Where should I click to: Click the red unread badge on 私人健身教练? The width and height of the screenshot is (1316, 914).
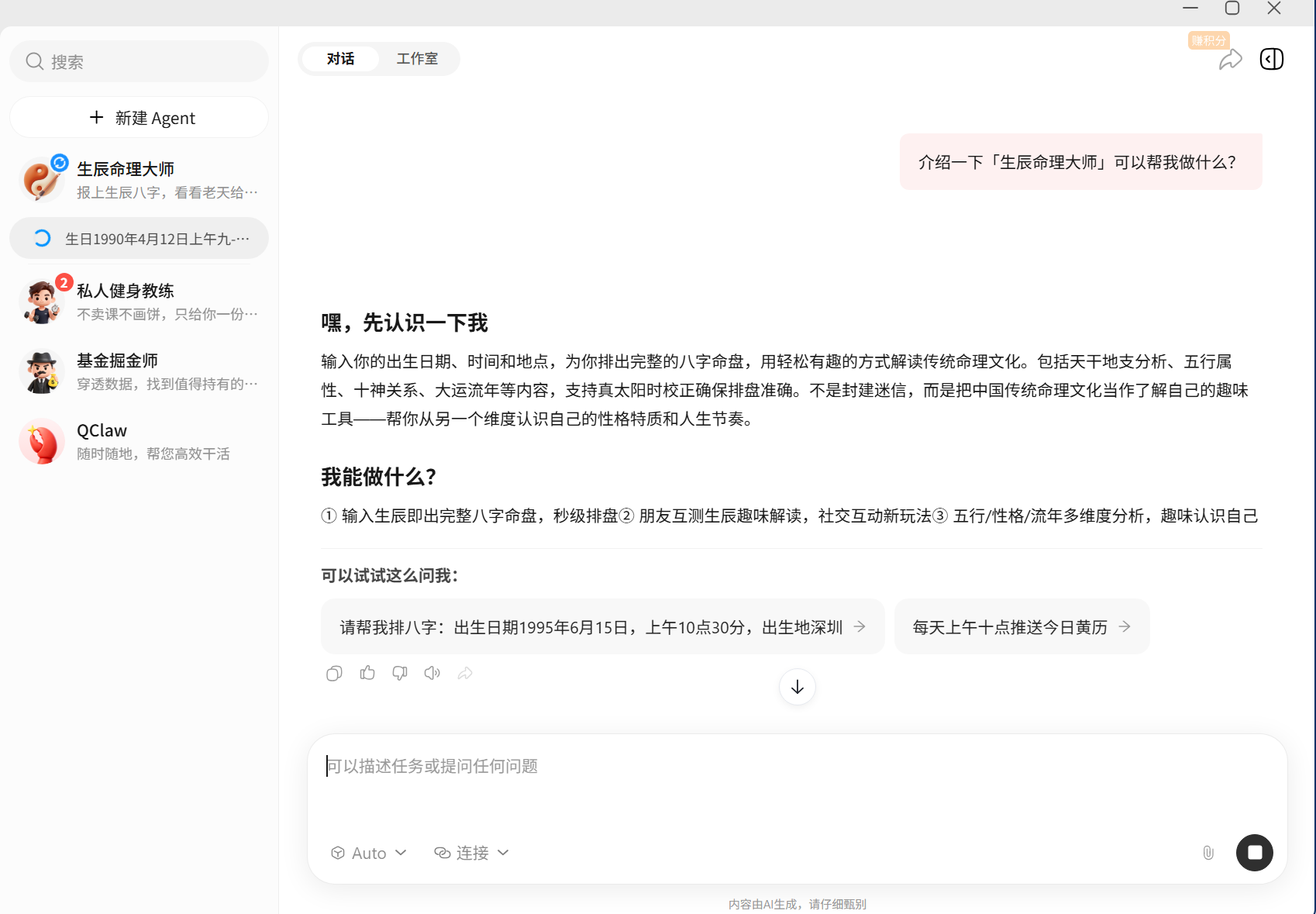64,283
